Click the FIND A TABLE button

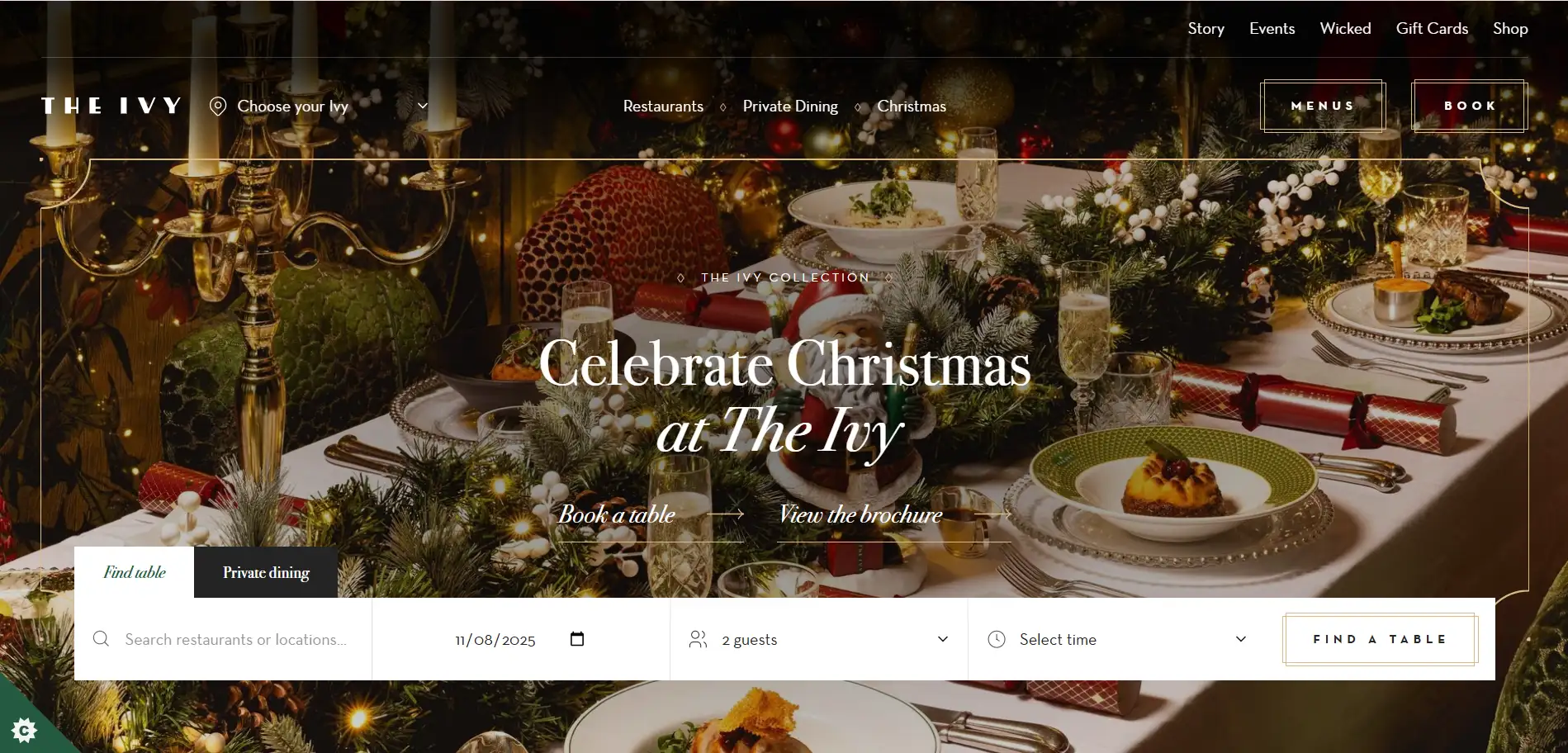1381,639
